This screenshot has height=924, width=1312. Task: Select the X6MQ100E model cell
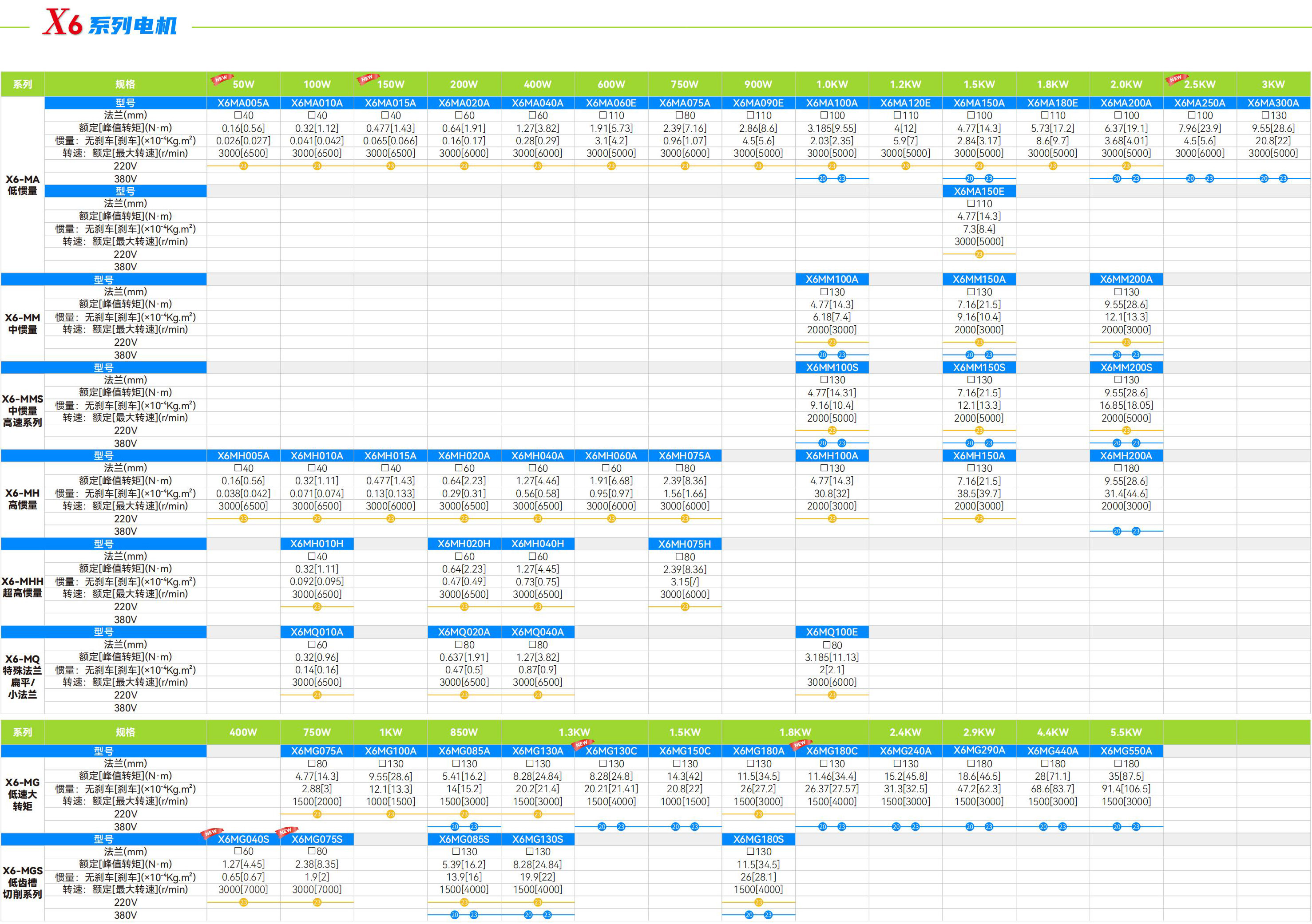[x=832, y=632]
